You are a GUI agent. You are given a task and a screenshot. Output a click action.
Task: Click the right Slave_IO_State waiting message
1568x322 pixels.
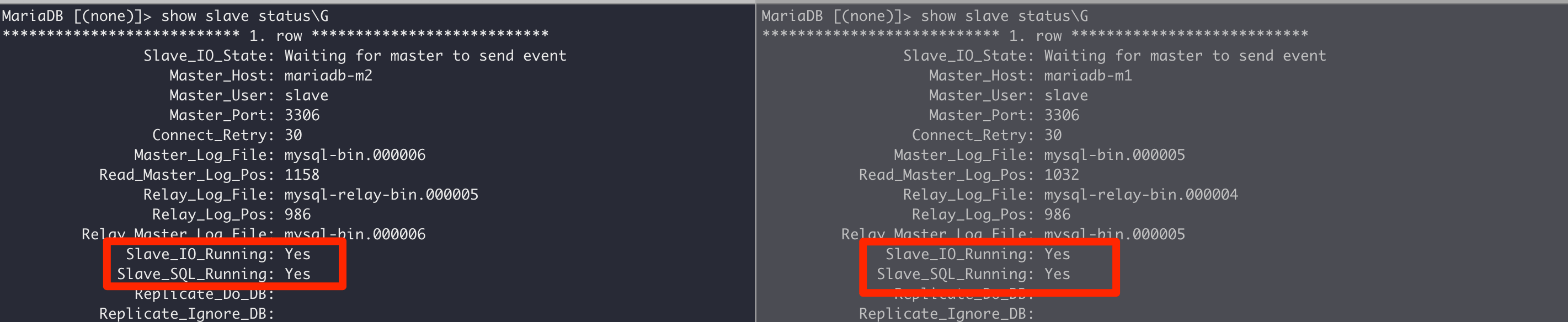[x=1185, y=56]
